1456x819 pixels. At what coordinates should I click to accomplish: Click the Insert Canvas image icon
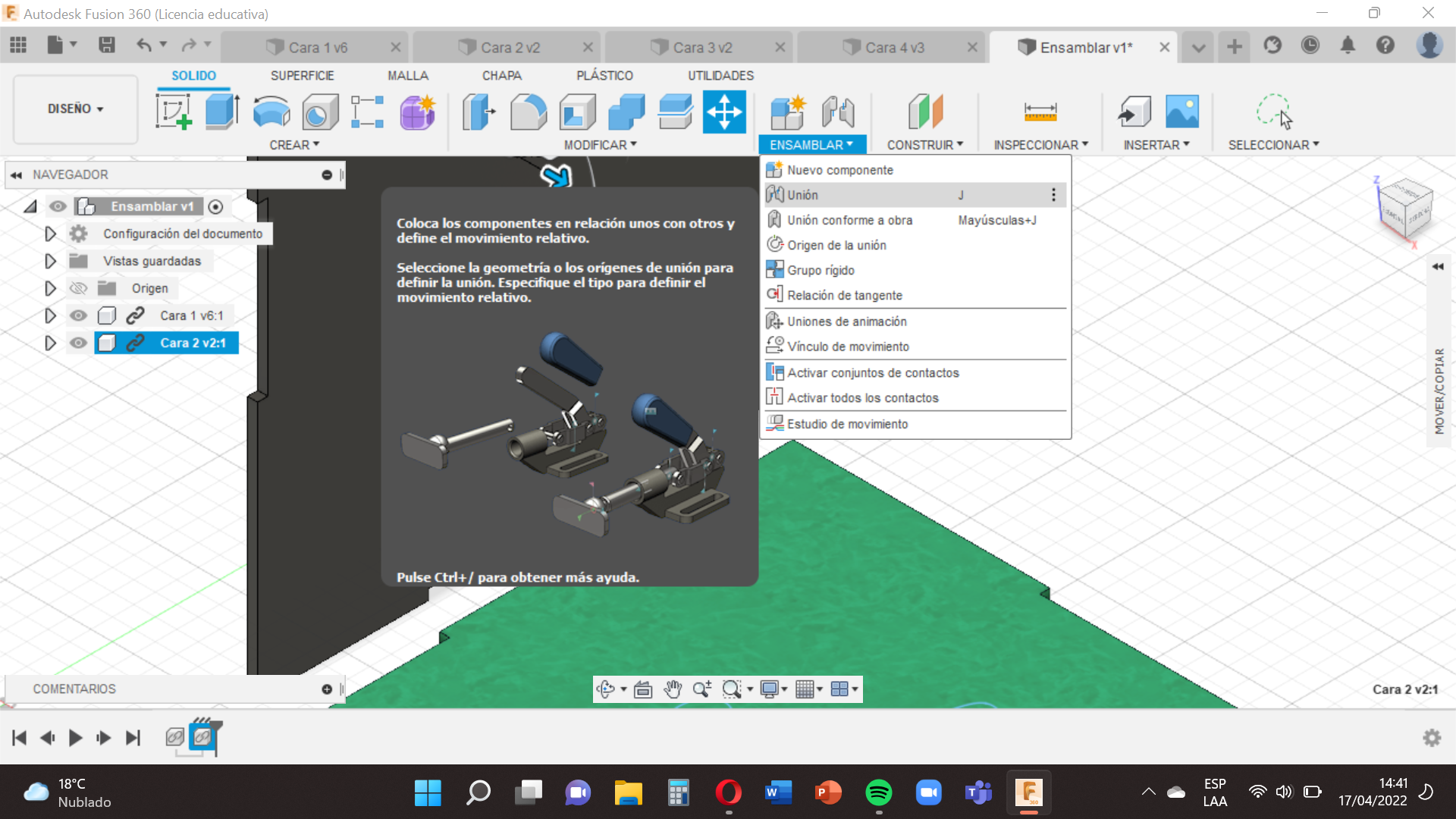(x=1182, y=112)
